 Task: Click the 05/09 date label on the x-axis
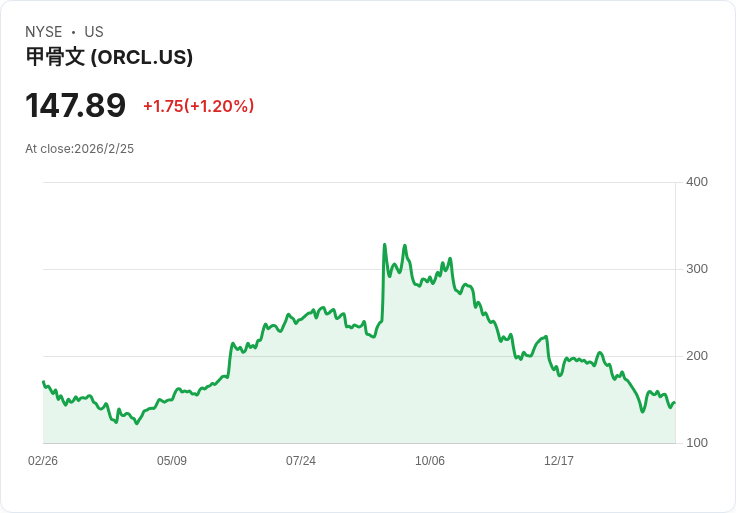172,461
